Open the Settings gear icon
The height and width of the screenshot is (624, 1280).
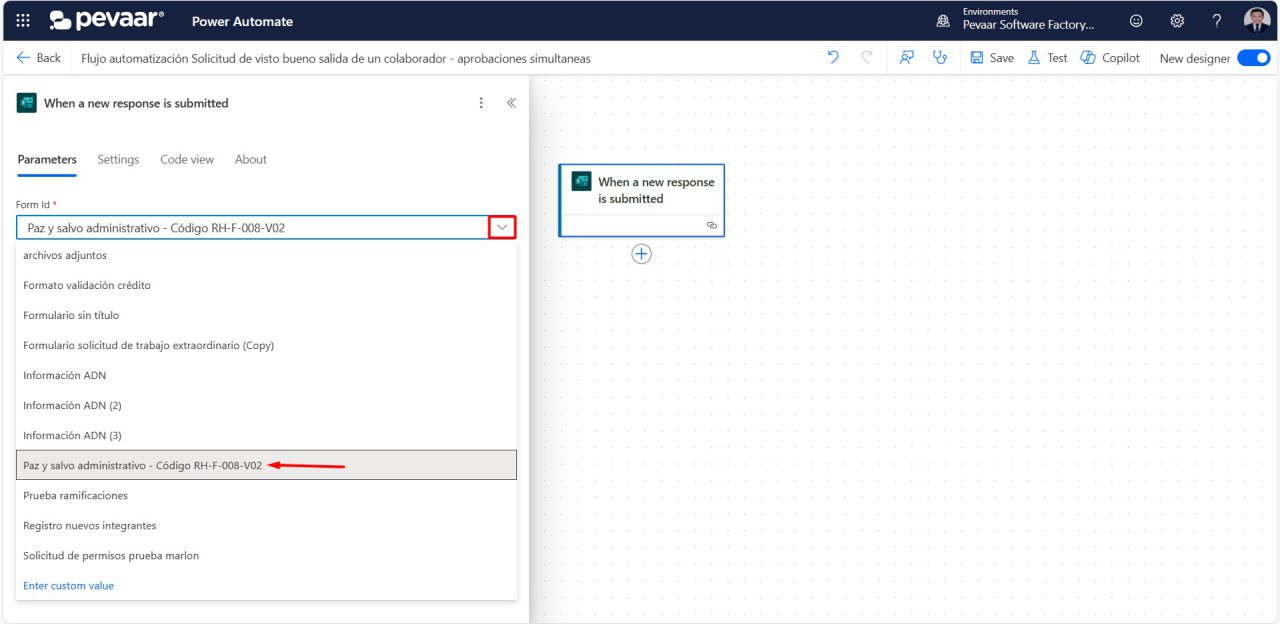[x=1177, y=20]
